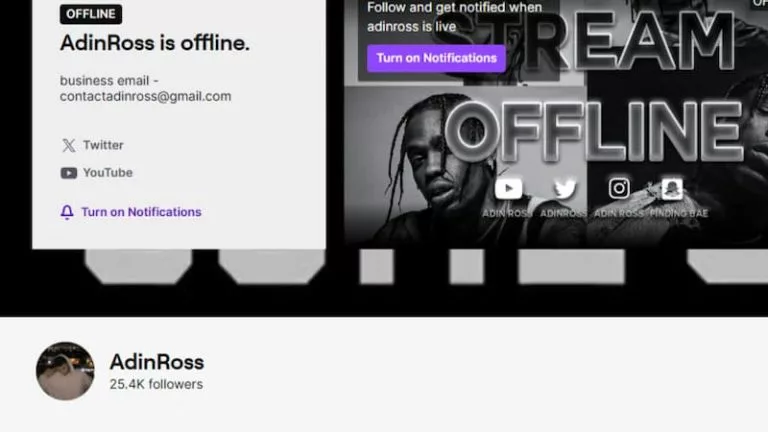Click "Follow and get notified when" text
This screenshot has height=432, width=768.
(455, 7)
